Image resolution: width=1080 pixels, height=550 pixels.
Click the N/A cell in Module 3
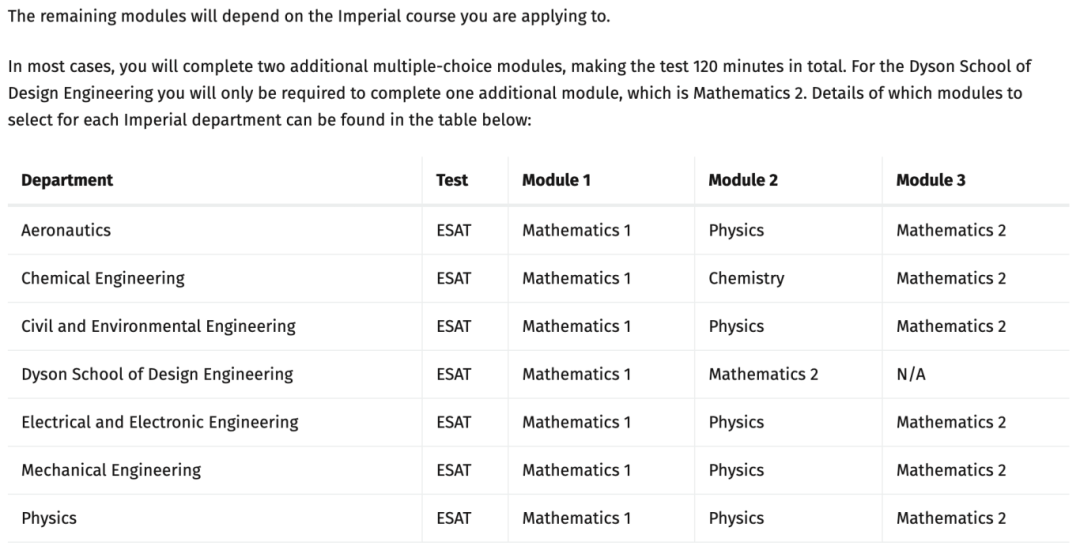coord(911,374)
